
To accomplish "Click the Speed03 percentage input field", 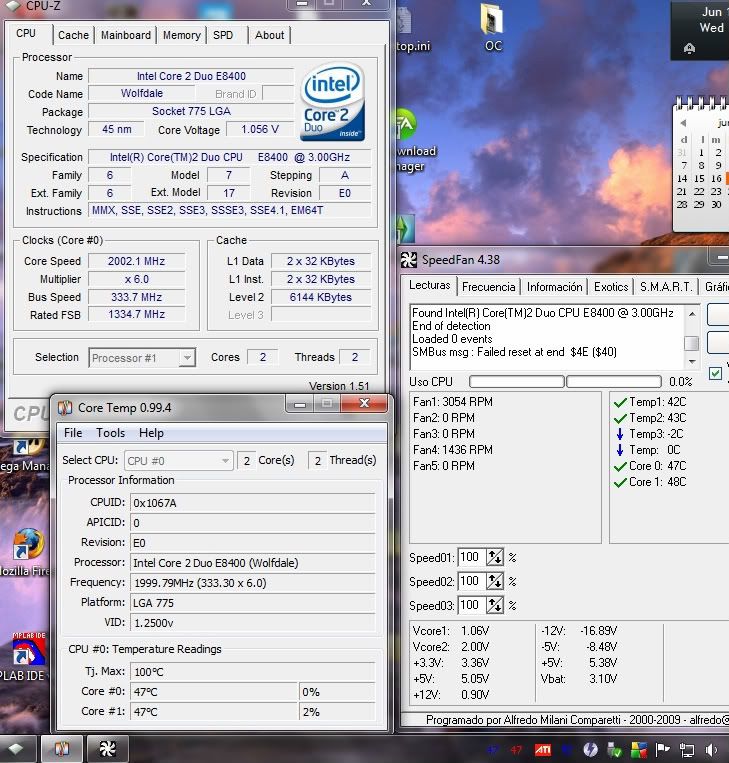I will pyautogui.click(x=472, y=605).
